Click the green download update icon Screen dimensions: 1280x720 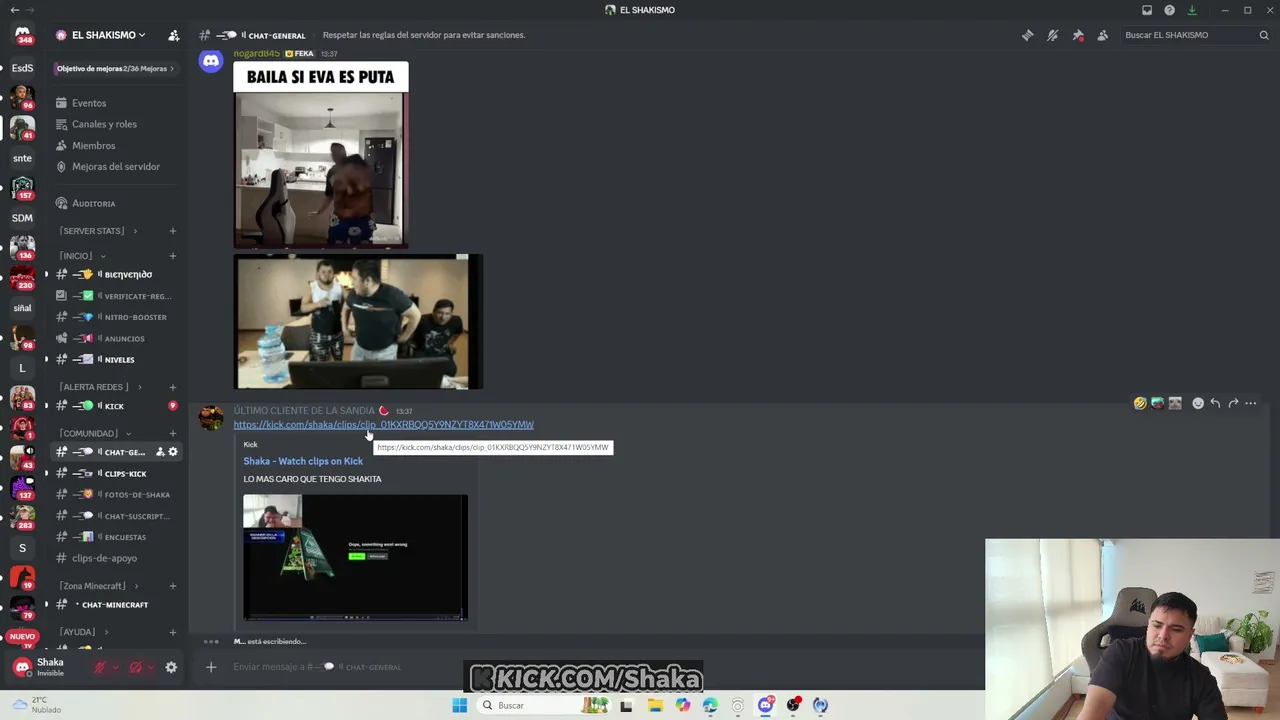pos(1192,10)
